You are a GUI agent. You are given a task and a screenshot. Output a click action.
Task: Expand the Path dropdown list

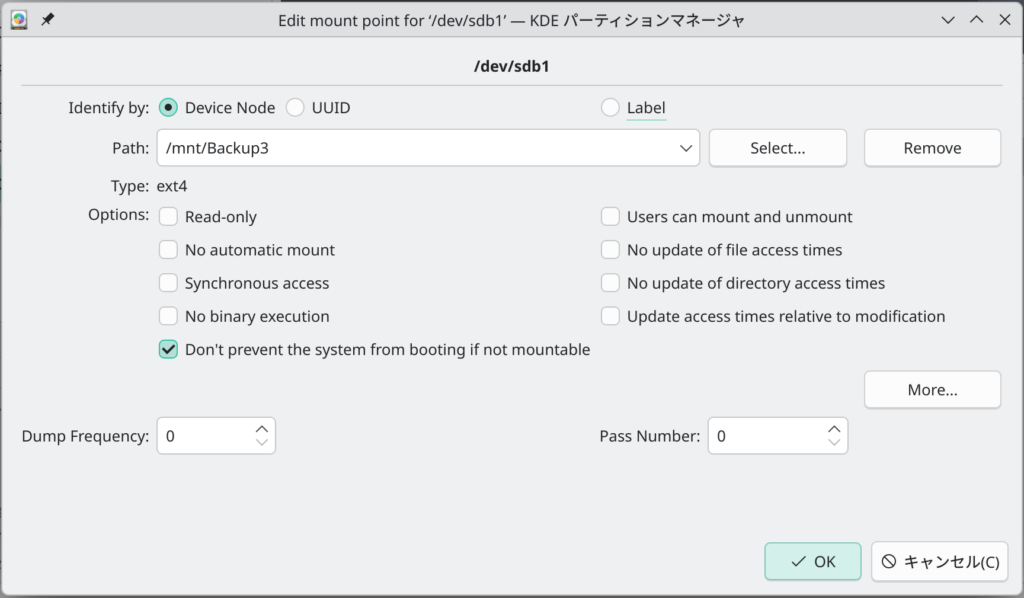(x=686, y=148)
